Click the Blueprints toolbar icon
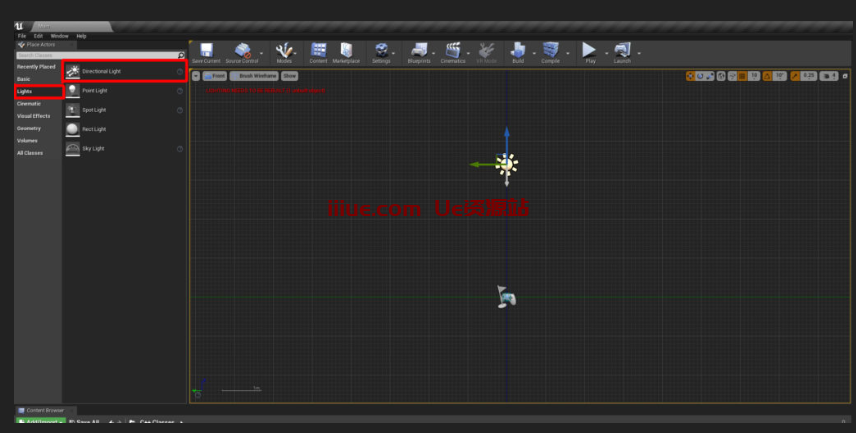This screenshot has height=433, width=856. (x=420, y=51)
